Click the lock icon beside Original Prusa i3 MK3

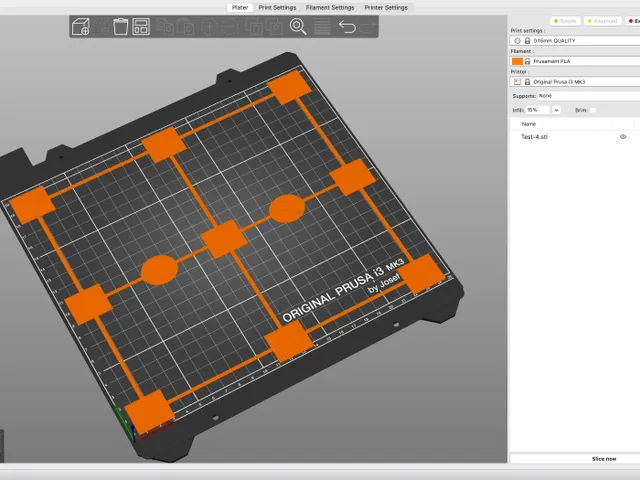[x=527, y=82]
